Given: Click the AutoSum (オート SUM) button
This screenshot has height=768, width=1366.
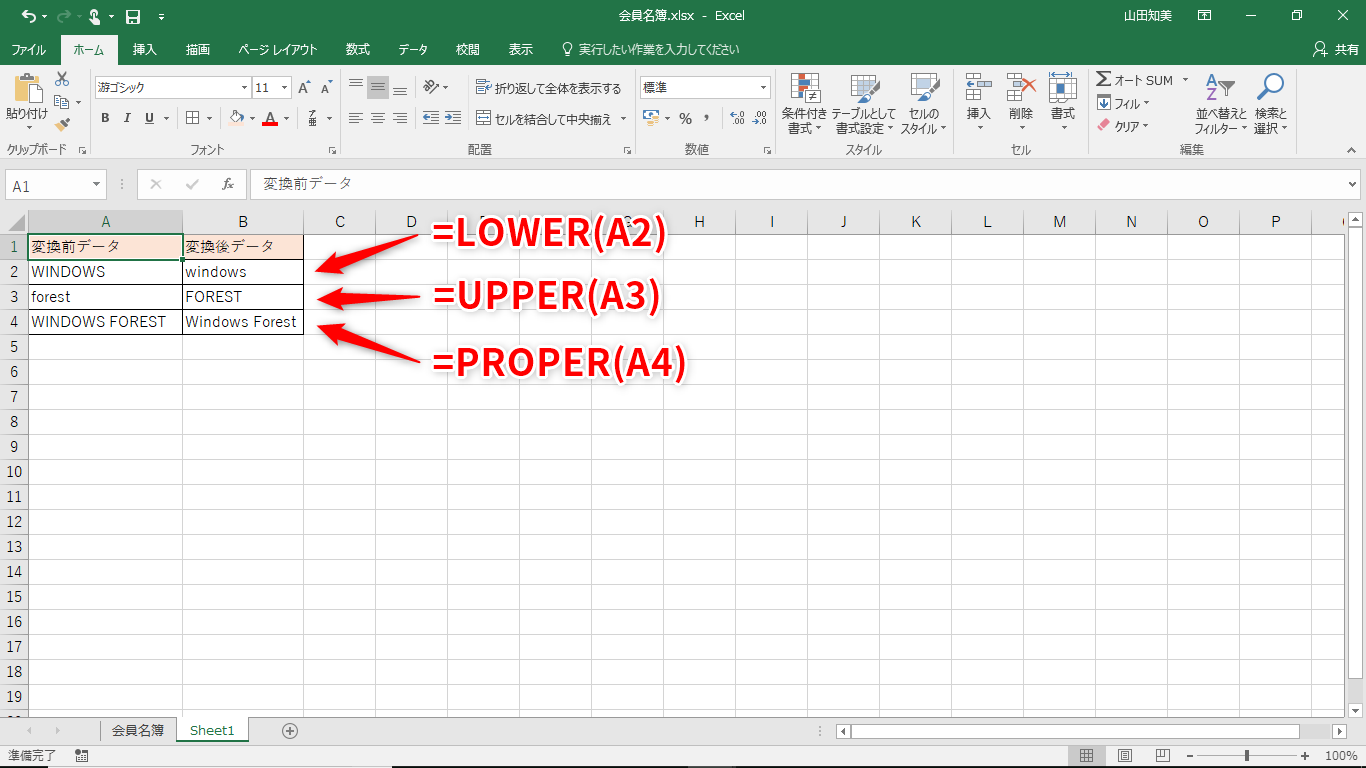Looking at the screenshot, I should click(x=1135, y=80).
